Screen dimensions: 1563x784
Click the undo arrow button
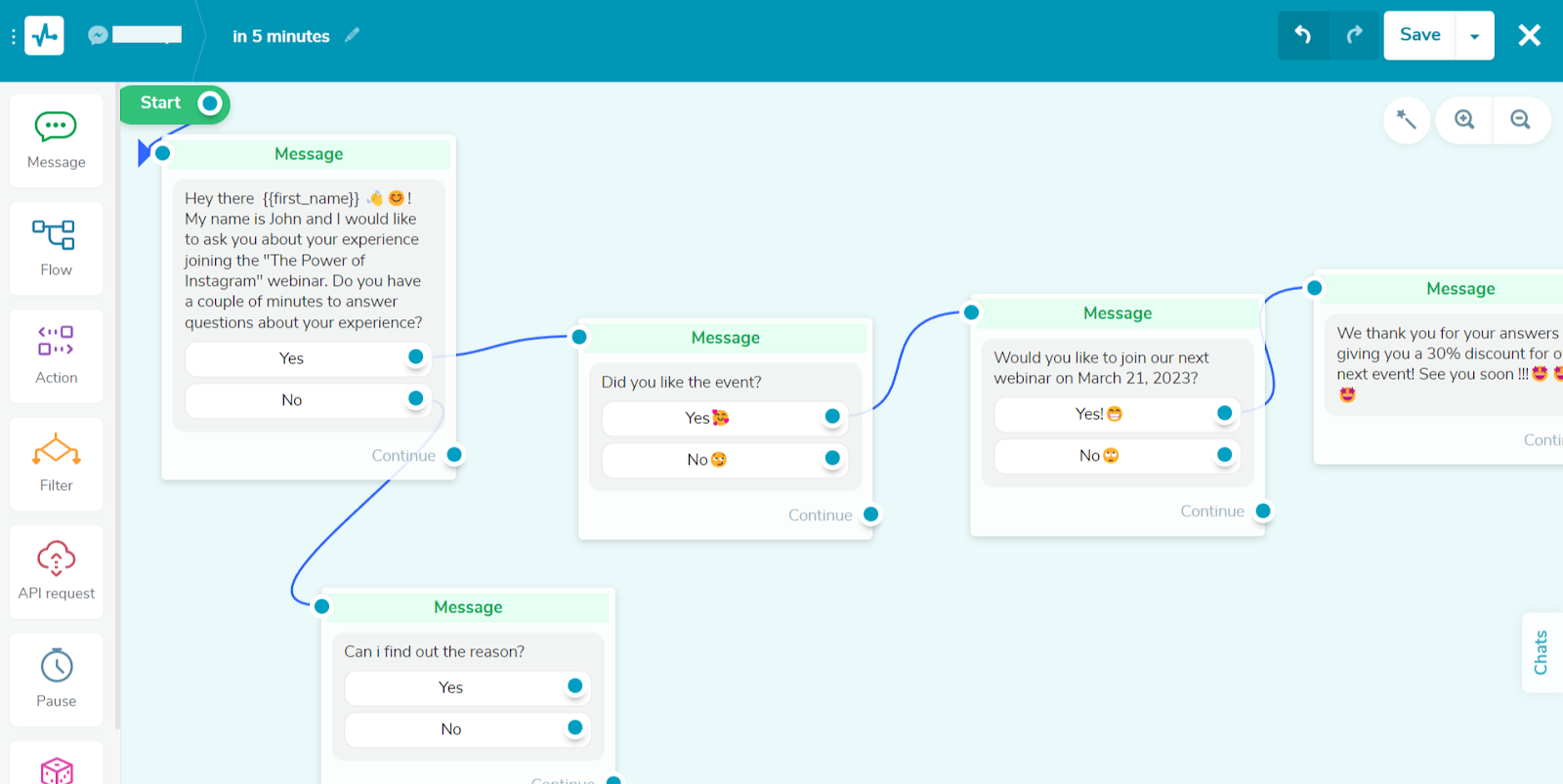tap(1303, 35)
